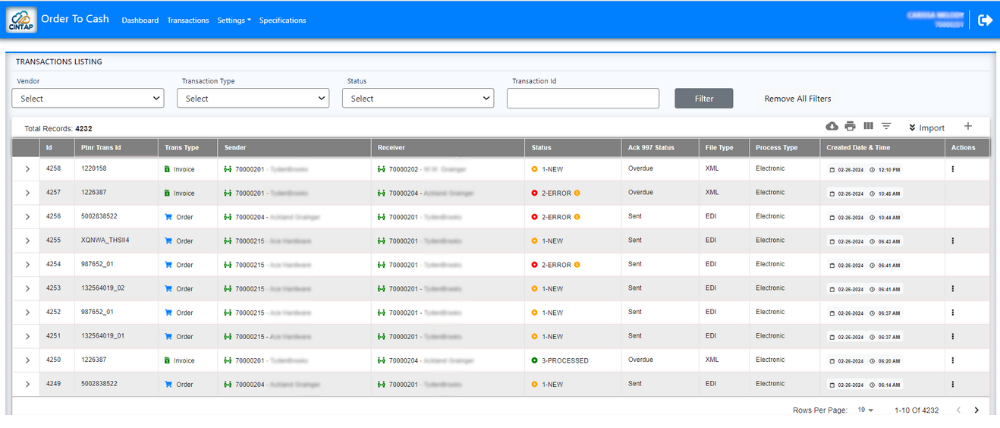Click Ptnr Trans Id 132564019_02
The height and width of the screenshot is (428, 1000).
coord(103,288)
